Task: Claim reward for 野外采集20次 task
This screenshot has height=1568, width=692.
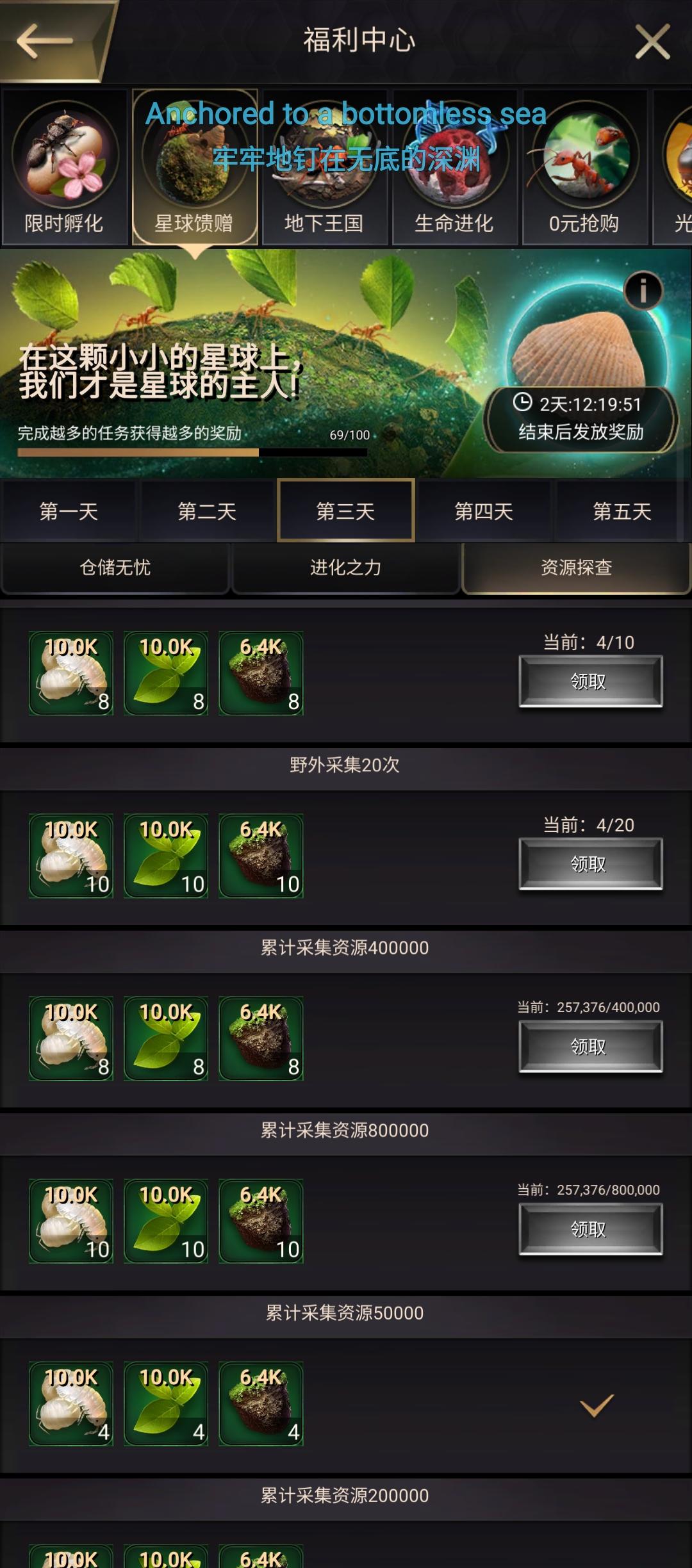Action: (x=590, y=864)
